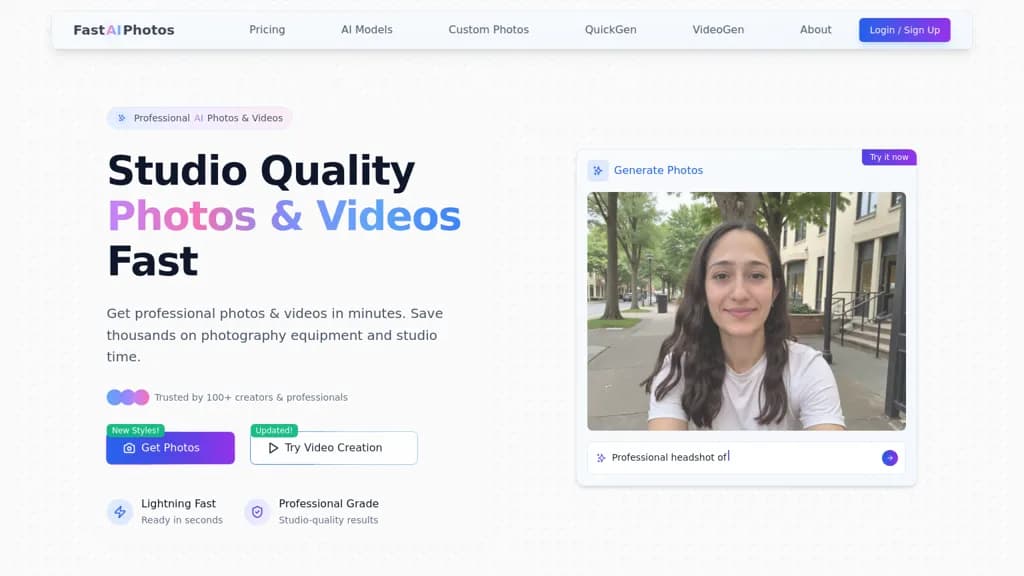
Task: Click the overlapping avatar circles
Action: [128, 397]
